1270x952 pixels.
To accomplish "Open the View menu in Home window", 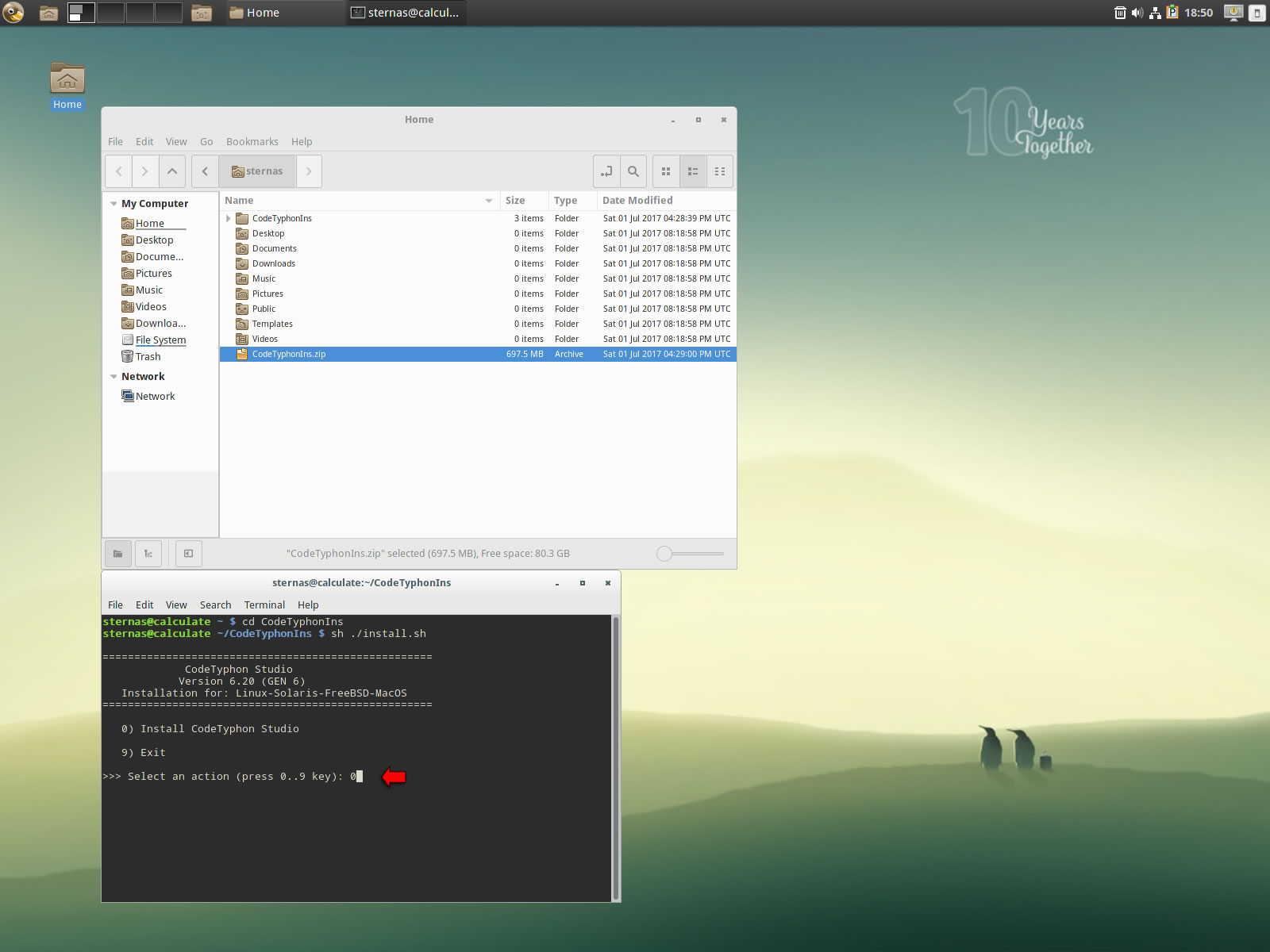I will pyautogui.click(x=176, y=142).
